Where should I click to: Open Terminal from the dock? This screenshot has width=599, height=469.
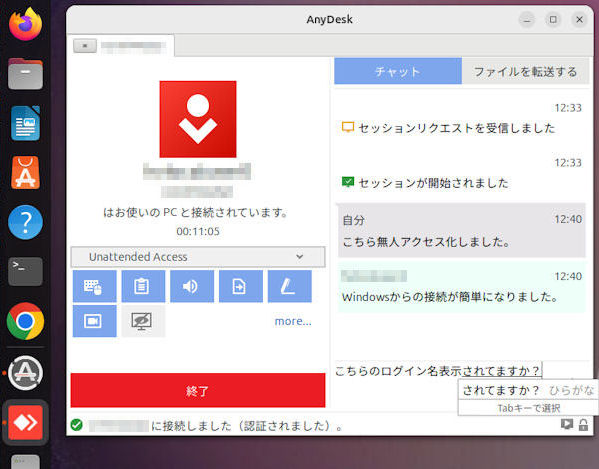click(25, 272)
